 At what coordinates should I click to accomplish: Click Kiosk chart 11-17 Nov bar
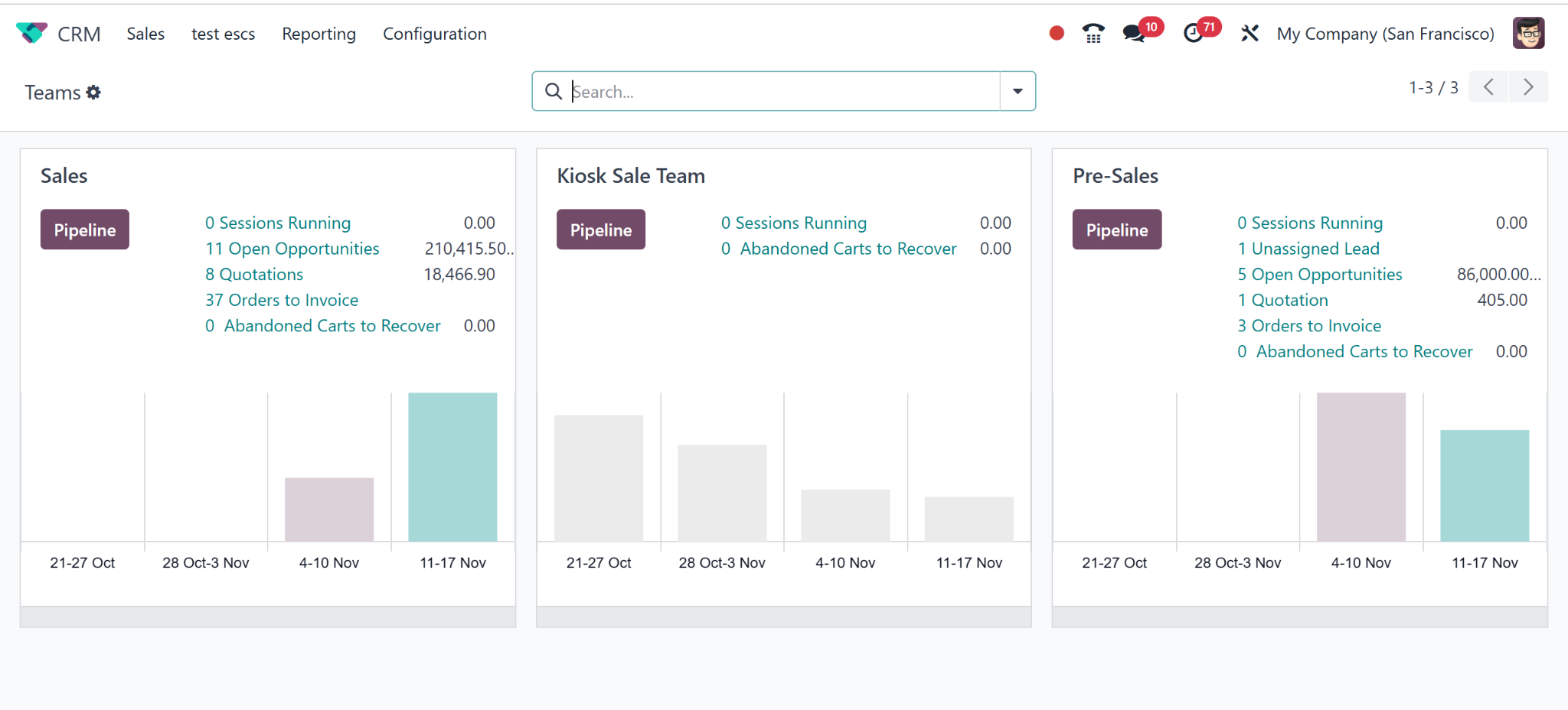(x=969, y=519)
